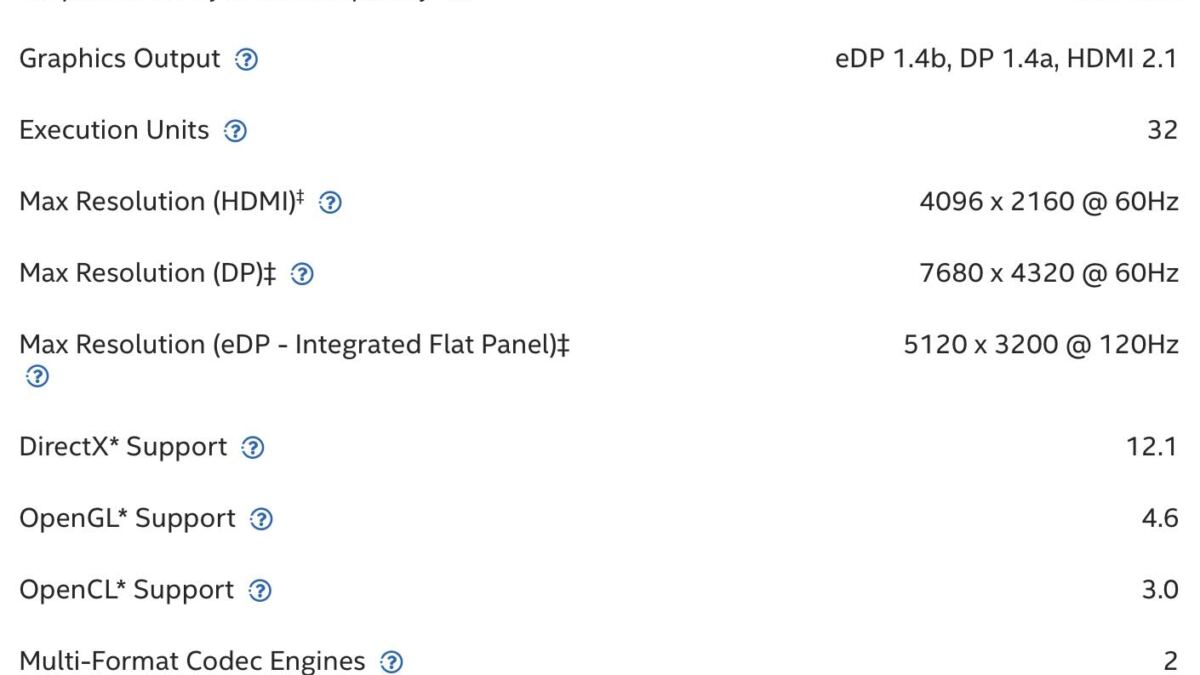Click help icon beside Multi-Format Codec Engines

[394, 662]
